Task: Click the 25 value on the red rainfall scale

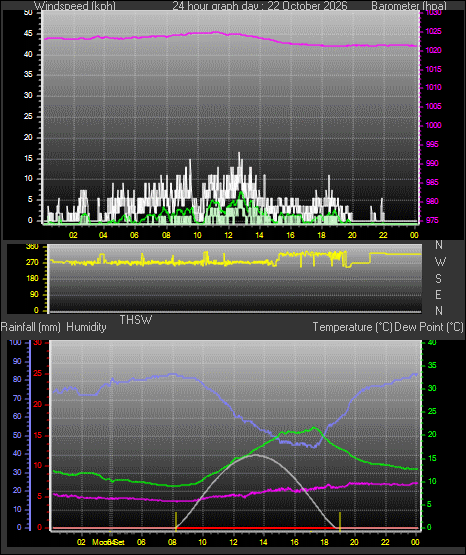Action: click(38, 373)
